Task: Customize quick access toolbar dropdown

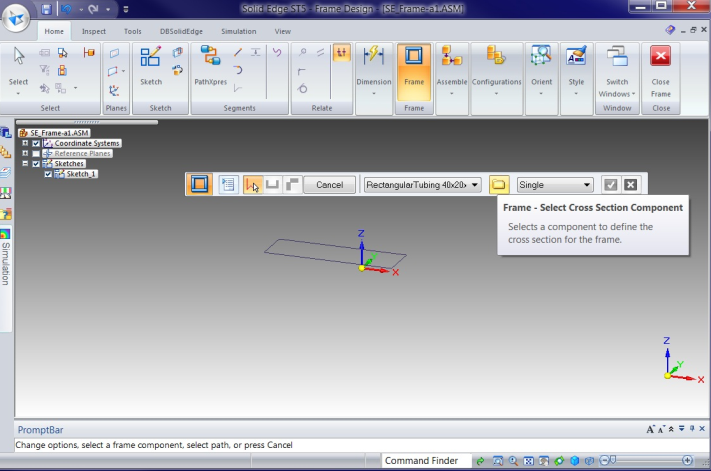Action: coord(126,9)
